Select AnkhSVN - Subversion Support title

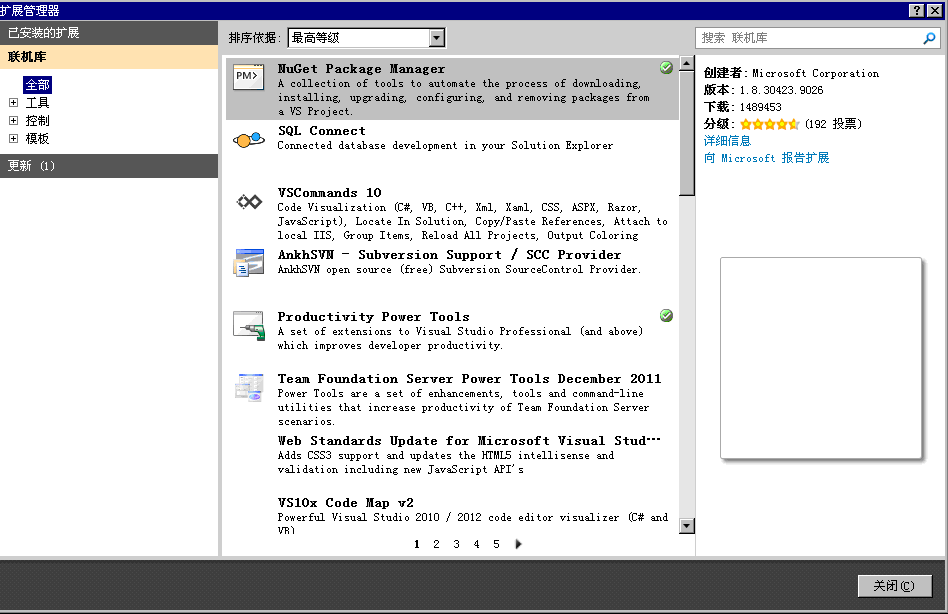coord(449,254)
